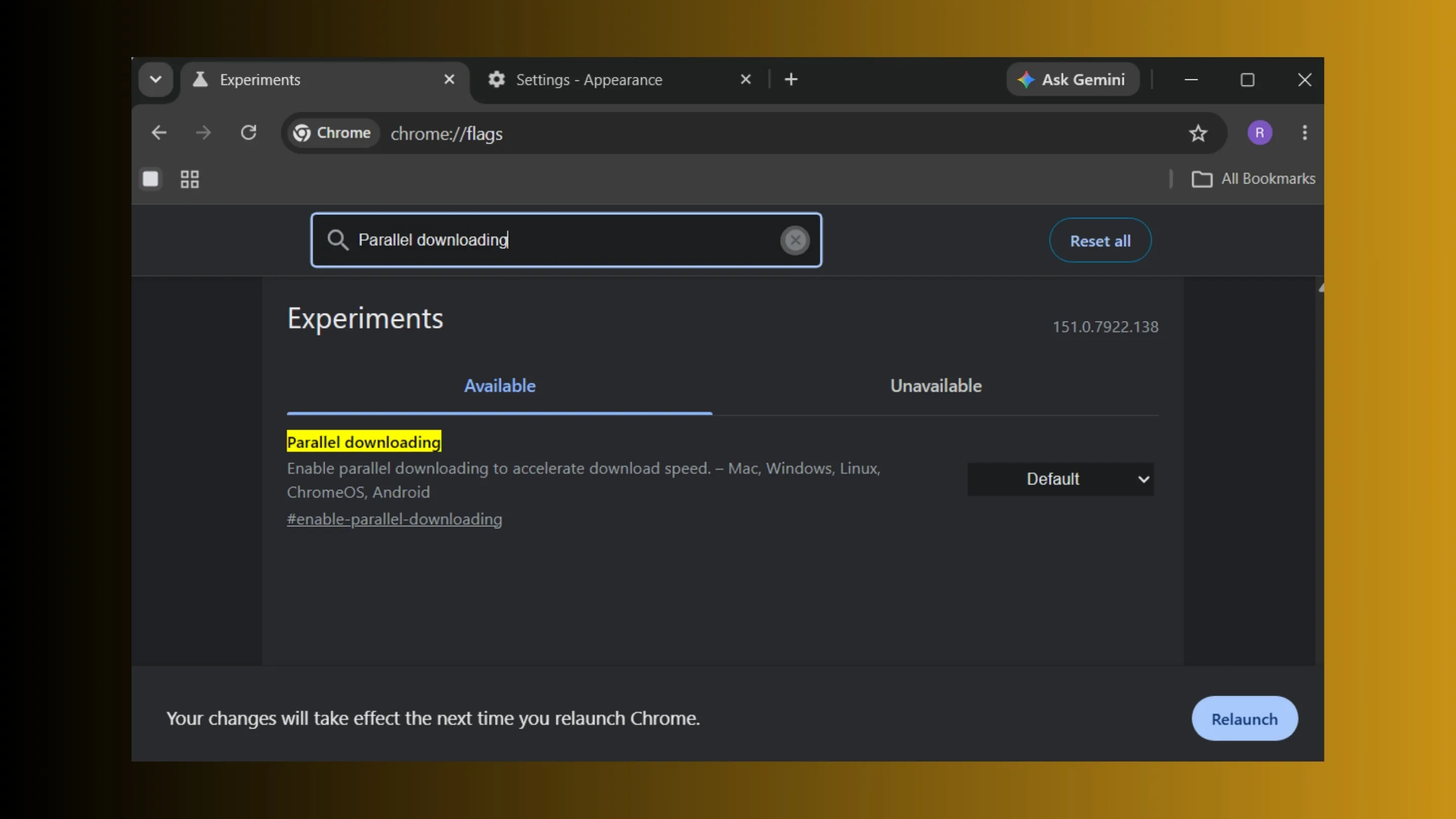Switch to the Experiments tab
Viewport: 1456px width, 819px height.
pyautogui.click(x=324, y=80)
